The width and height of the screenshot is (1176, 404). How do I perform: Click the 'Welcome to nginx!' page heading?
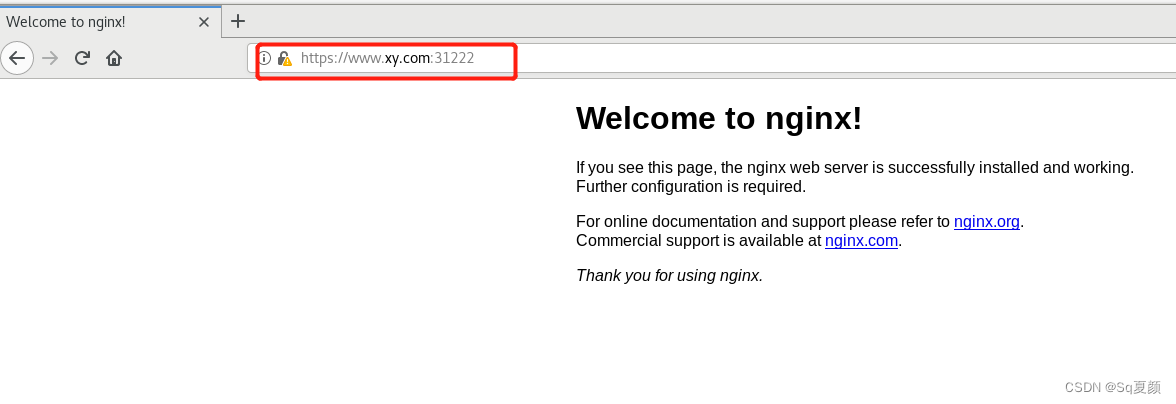pyautogui.click(x=718, y=118)
